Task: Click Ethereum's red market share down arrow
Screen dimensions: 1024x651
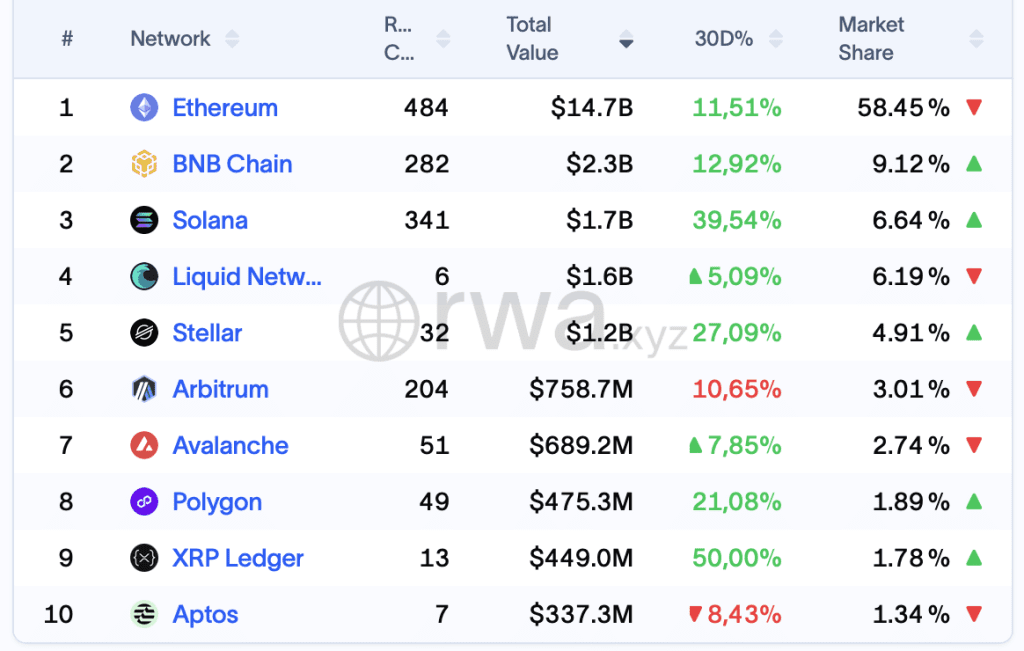Action: tap(974, 108)
